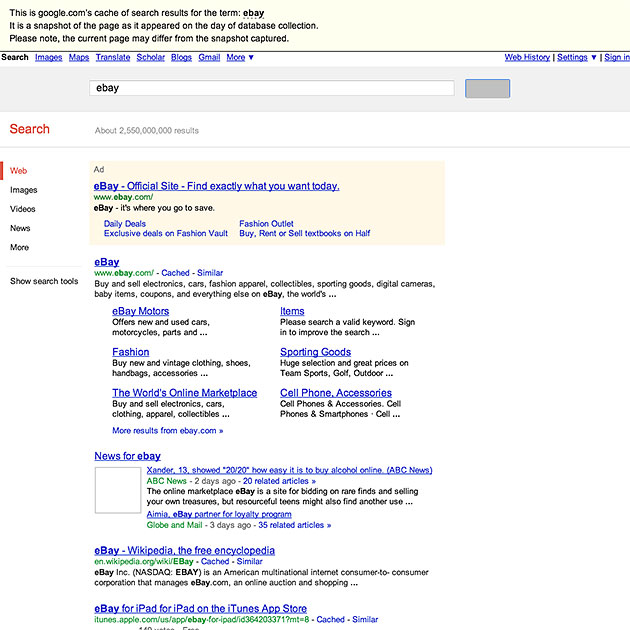Open the eBay Official Site ad link
Screen dimensions: 630x630
pyautogui.click(x=217, y=186)
